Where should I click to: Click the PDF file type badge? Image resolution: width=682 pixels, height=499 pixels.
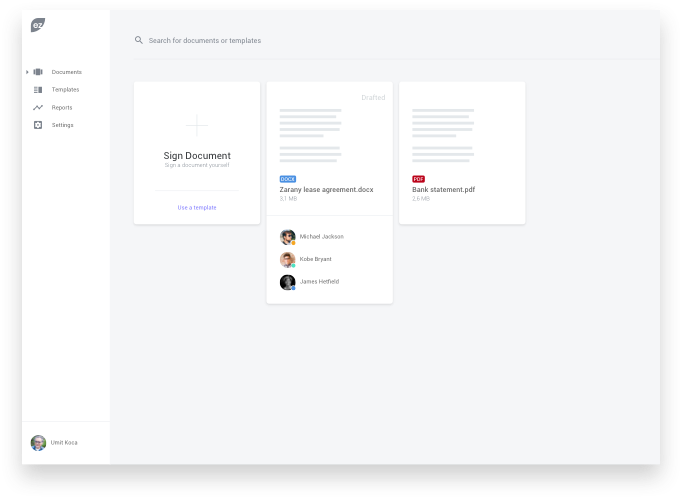(418, 179)
